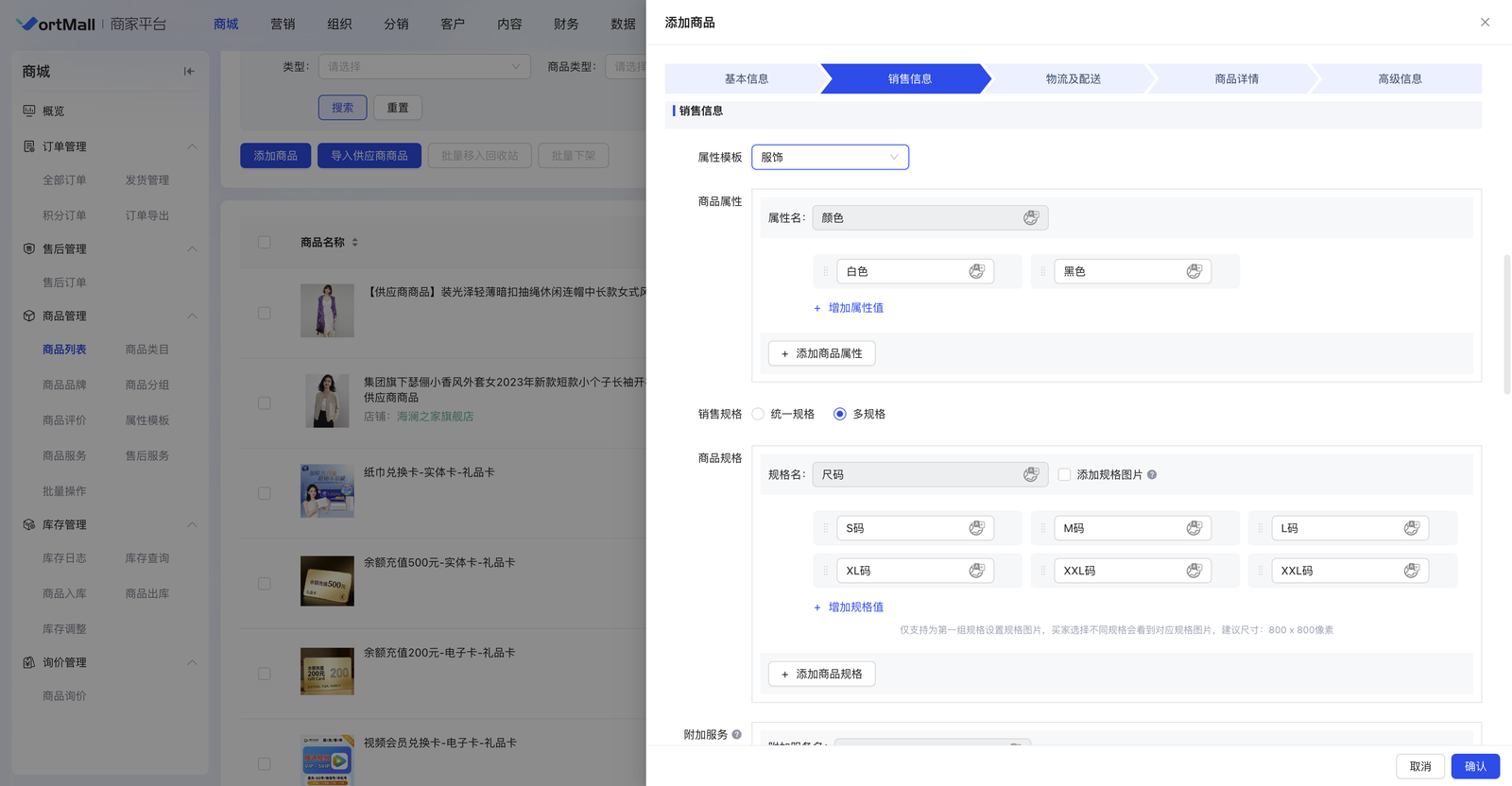Click the help icon beside 添加规格图片
Screen dimensions: 1512x786
1152,475
